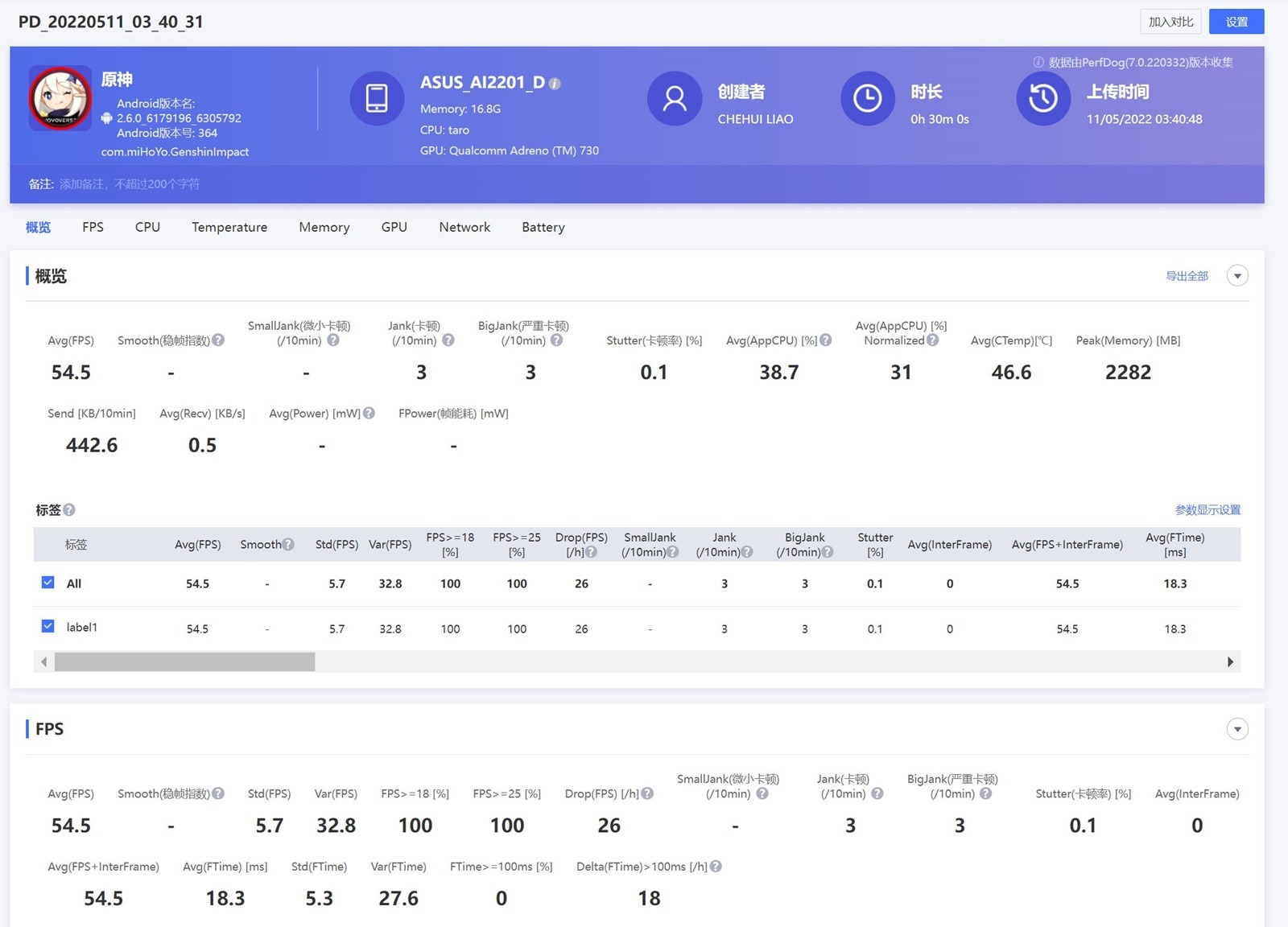Click help icon next to Avg(Power) [mW]

369,413
